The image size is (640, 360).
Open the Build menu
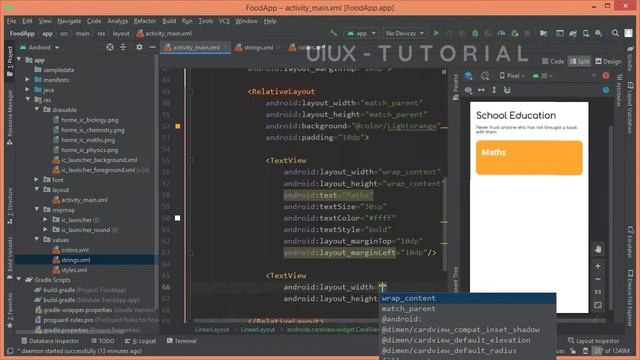point(169,21)
